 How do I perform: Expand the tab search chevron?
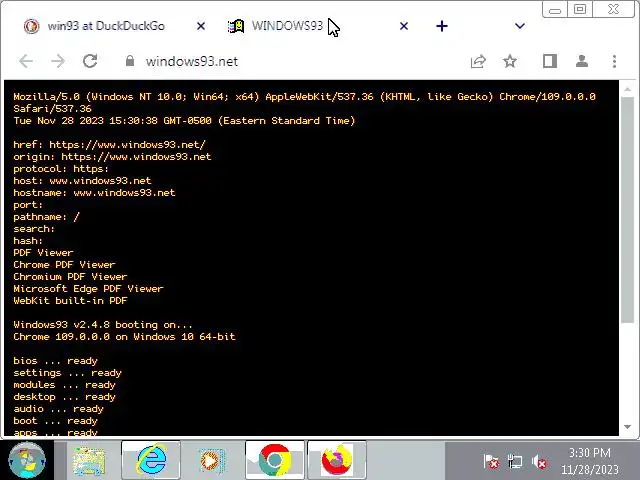tap(520, 26)
